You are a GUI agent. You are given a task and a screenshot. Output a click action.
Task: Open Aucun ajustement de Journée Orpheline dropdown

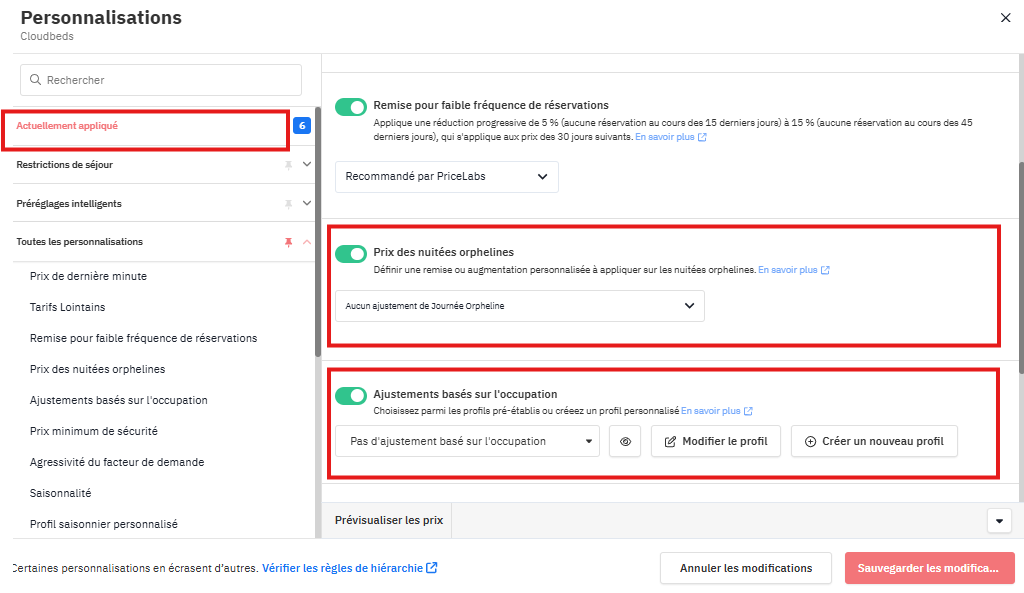tap(519, 306)
